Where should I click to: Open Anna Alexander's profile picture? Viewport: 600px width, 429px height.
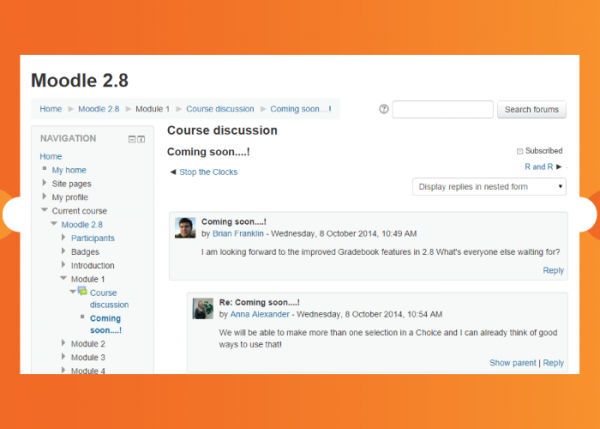(x=204, y=308)
